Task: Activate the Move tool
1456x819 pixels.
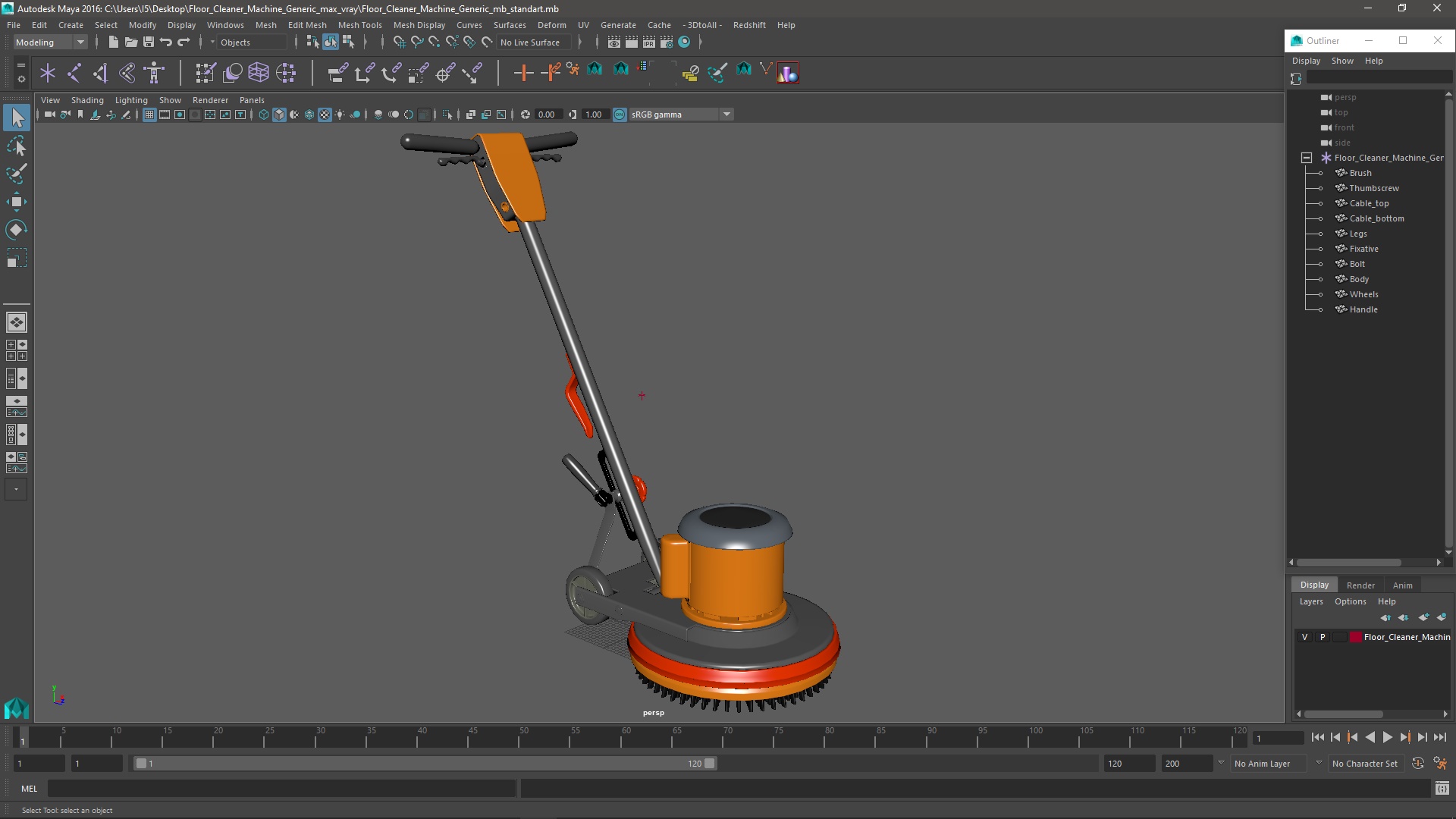Action: pos(17,202)
